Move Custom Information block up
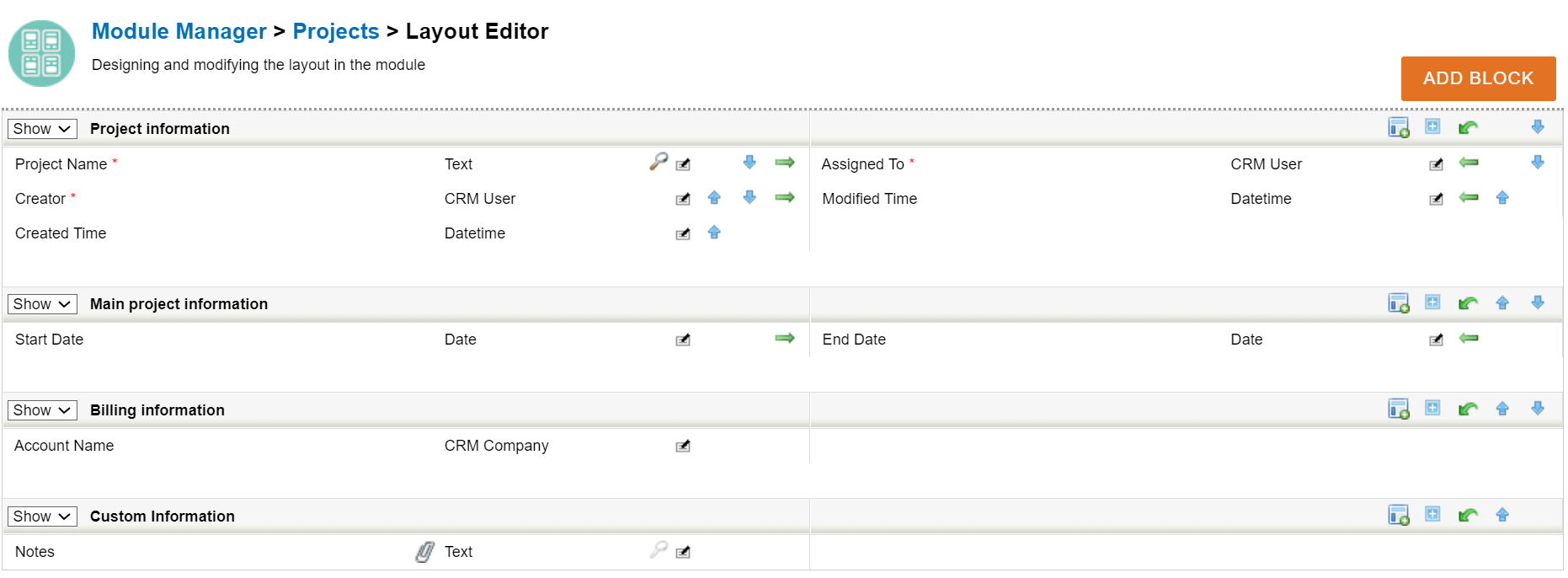The image size is (1568, 578). (x=1502, y=516)
